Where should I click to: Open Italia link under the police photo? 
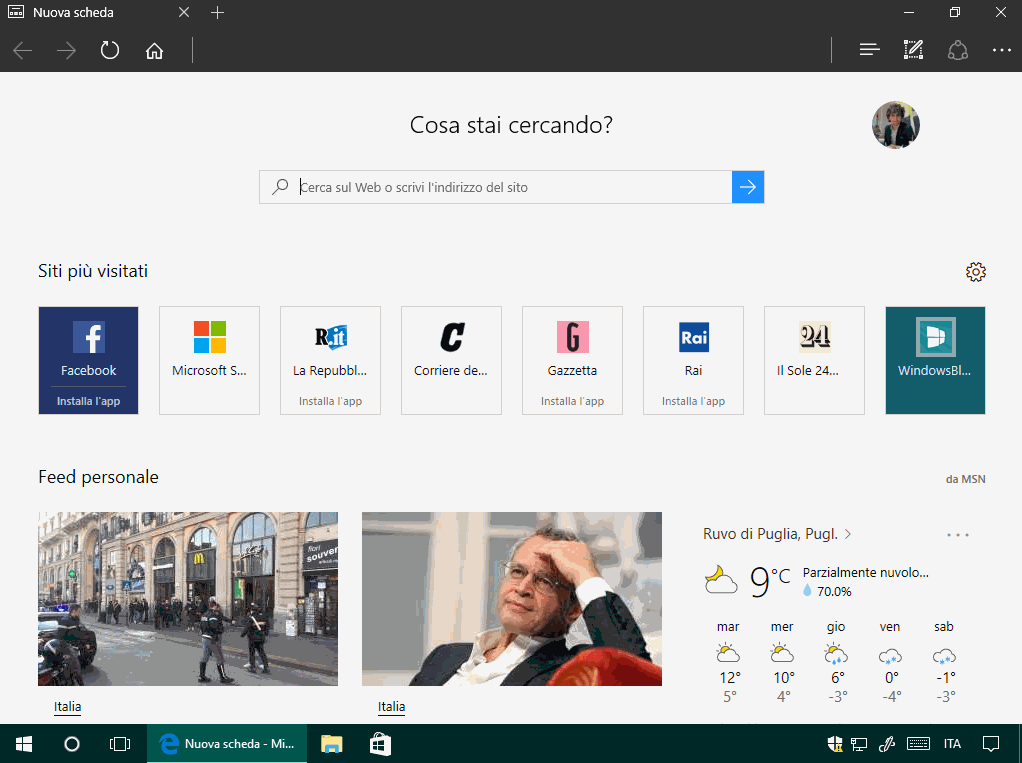pyautogui.click(x=68, y=707)
